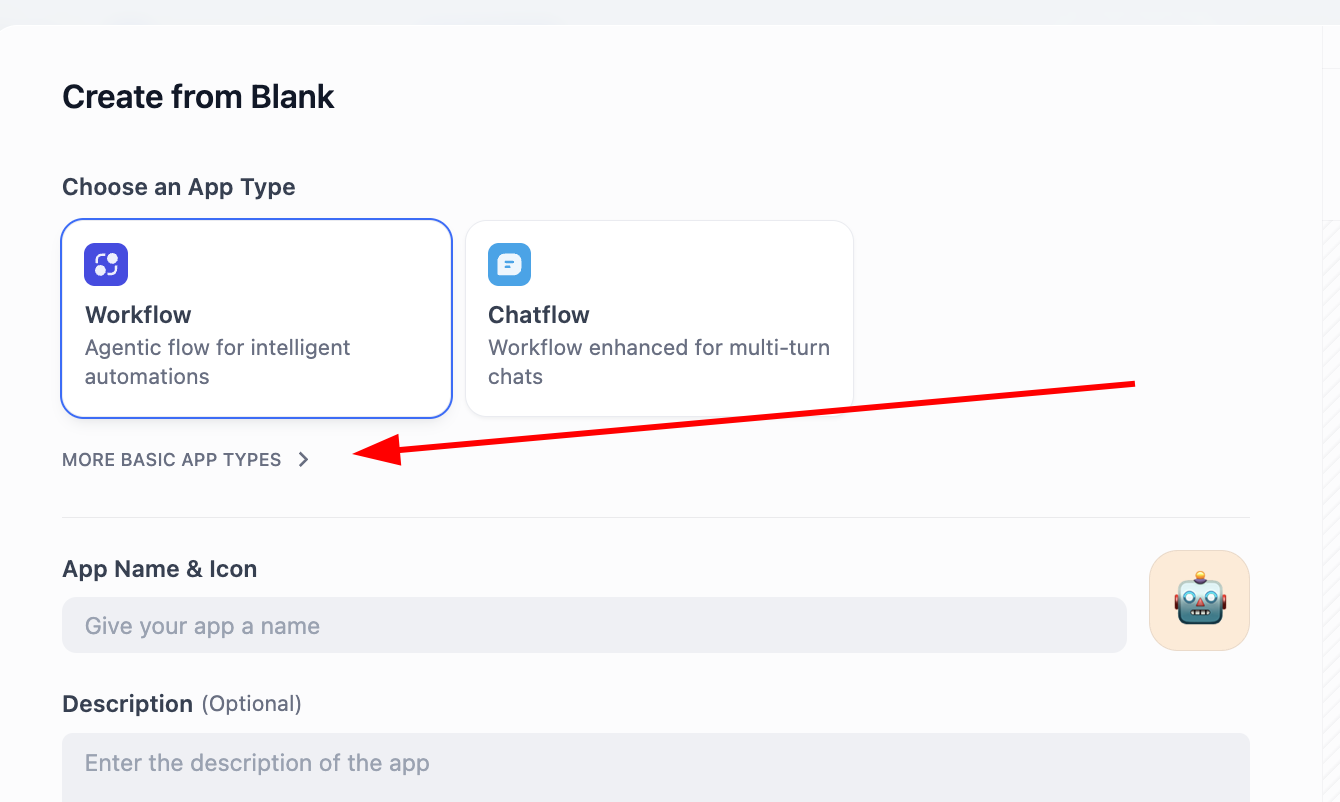Viewport: 1340px width, 802px height.
Task: Click the purple Workflow icon
Action: pos(106,265)
